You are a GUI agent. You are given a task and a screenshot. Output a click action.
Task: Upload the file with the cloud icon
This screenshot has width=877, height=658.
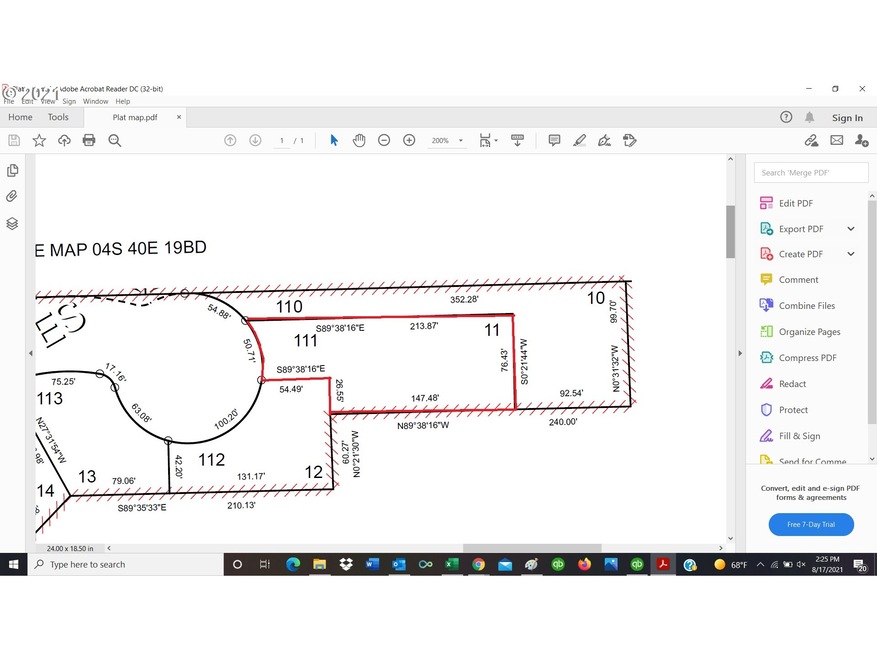[x=64, y=140]
